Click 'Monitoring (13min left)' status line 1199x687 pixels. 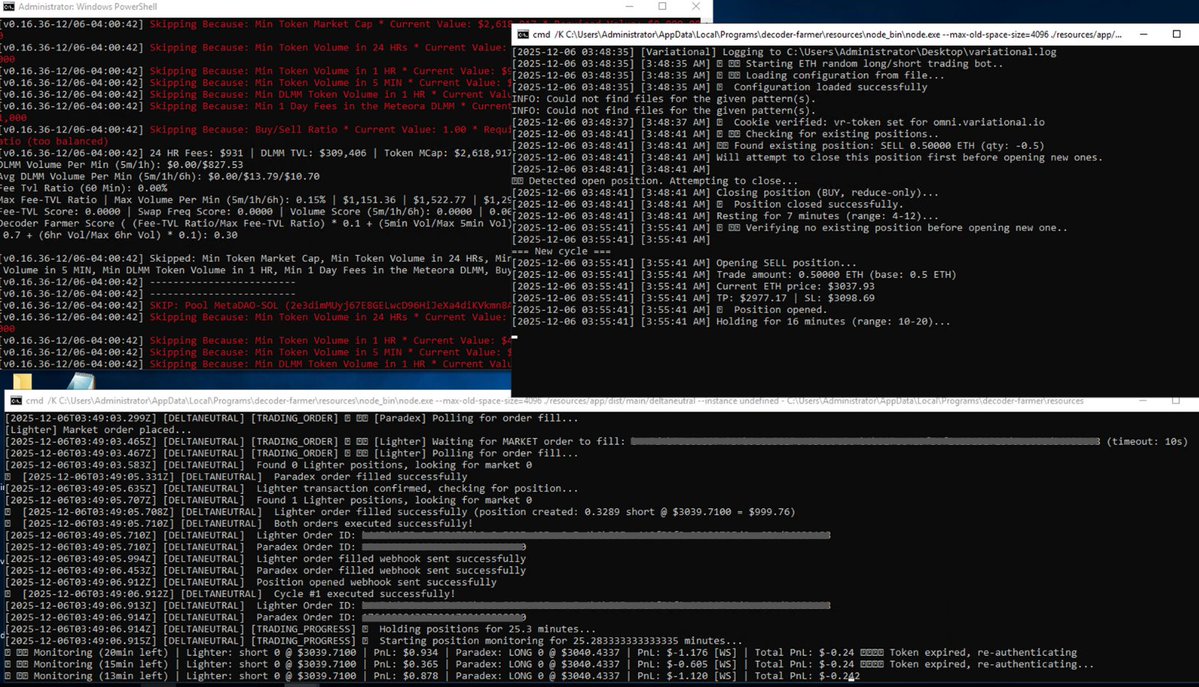click(x=432, y=676)
